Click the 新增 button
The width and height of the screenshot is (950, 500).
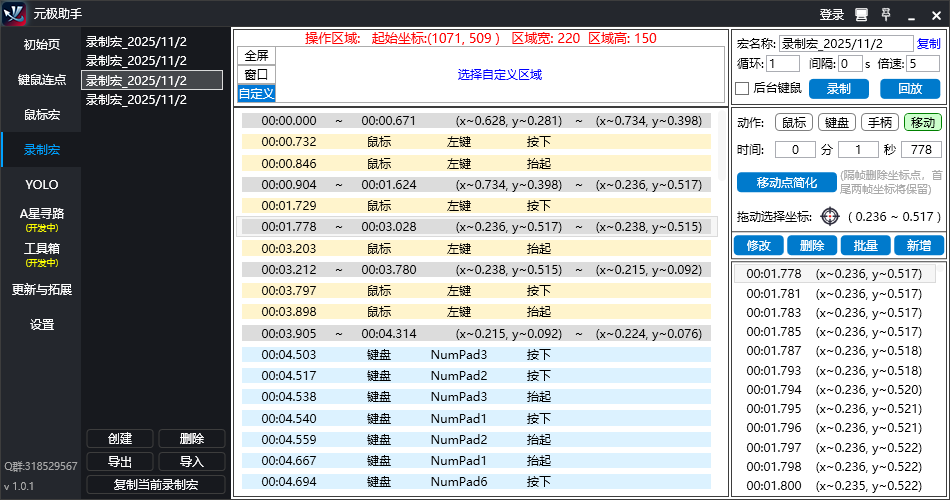coord(918,245)
